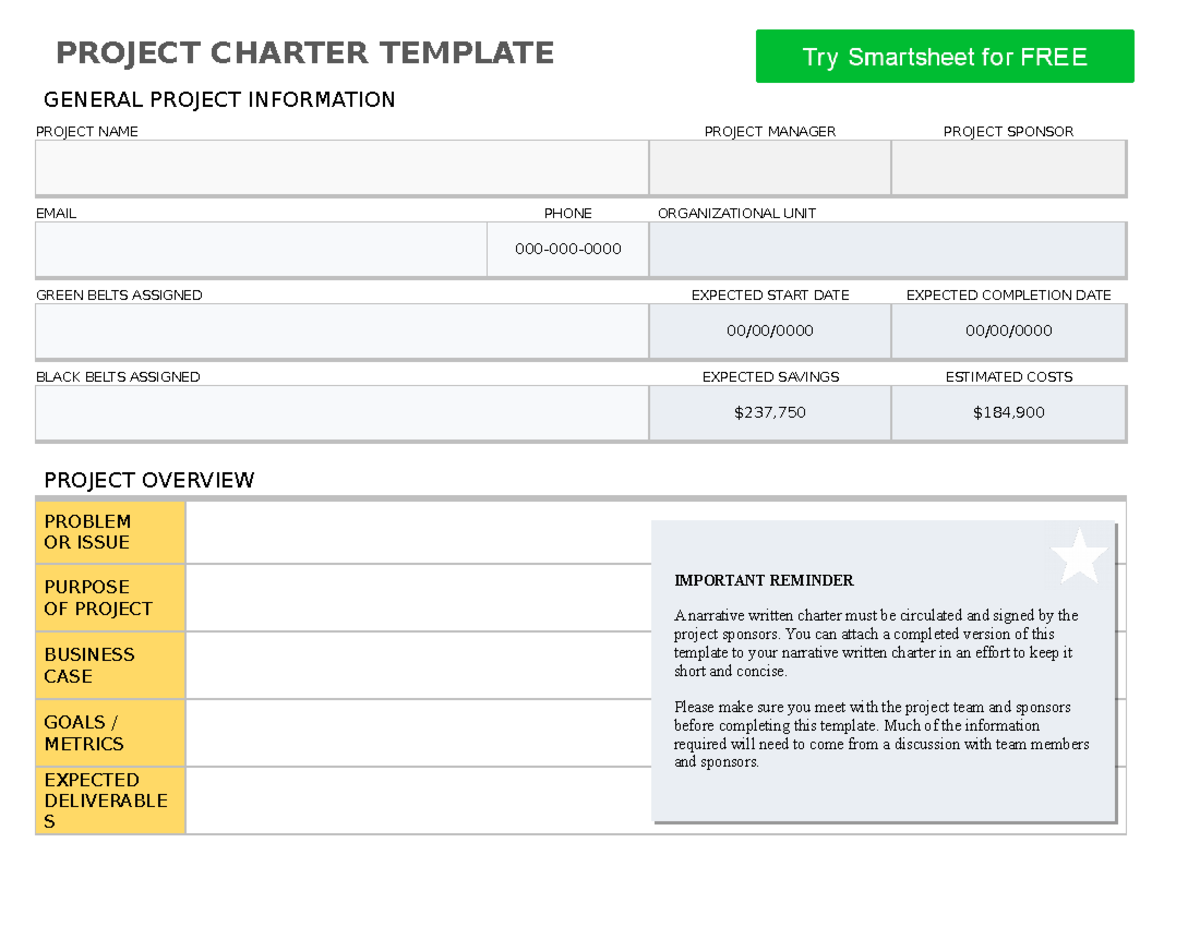Viewport: 1200px width, 927px height.
Task: Click the GREEN BELTS ASSIGNED field
Action: (340, 330)
